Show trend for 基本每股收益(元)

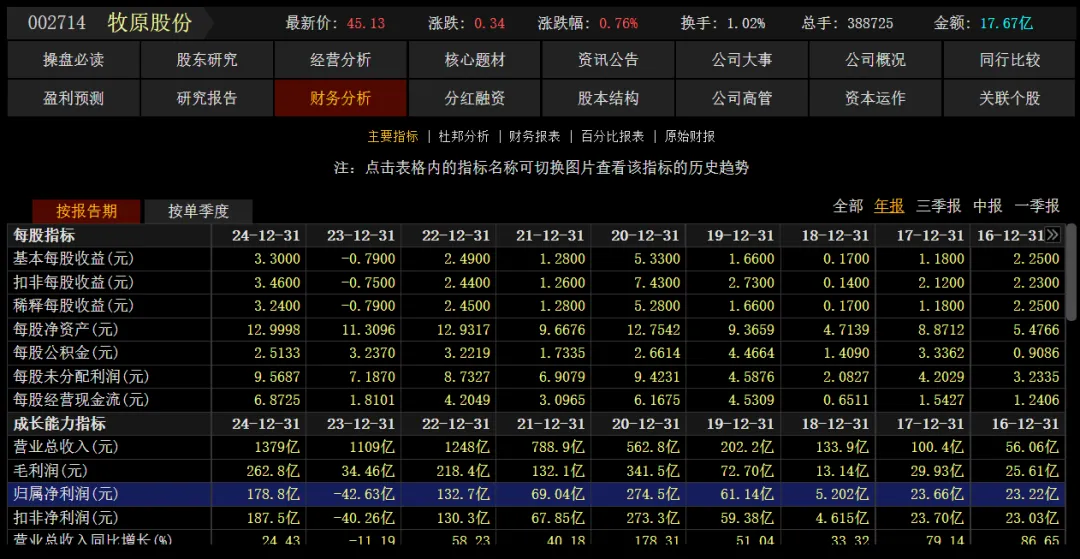74,259
